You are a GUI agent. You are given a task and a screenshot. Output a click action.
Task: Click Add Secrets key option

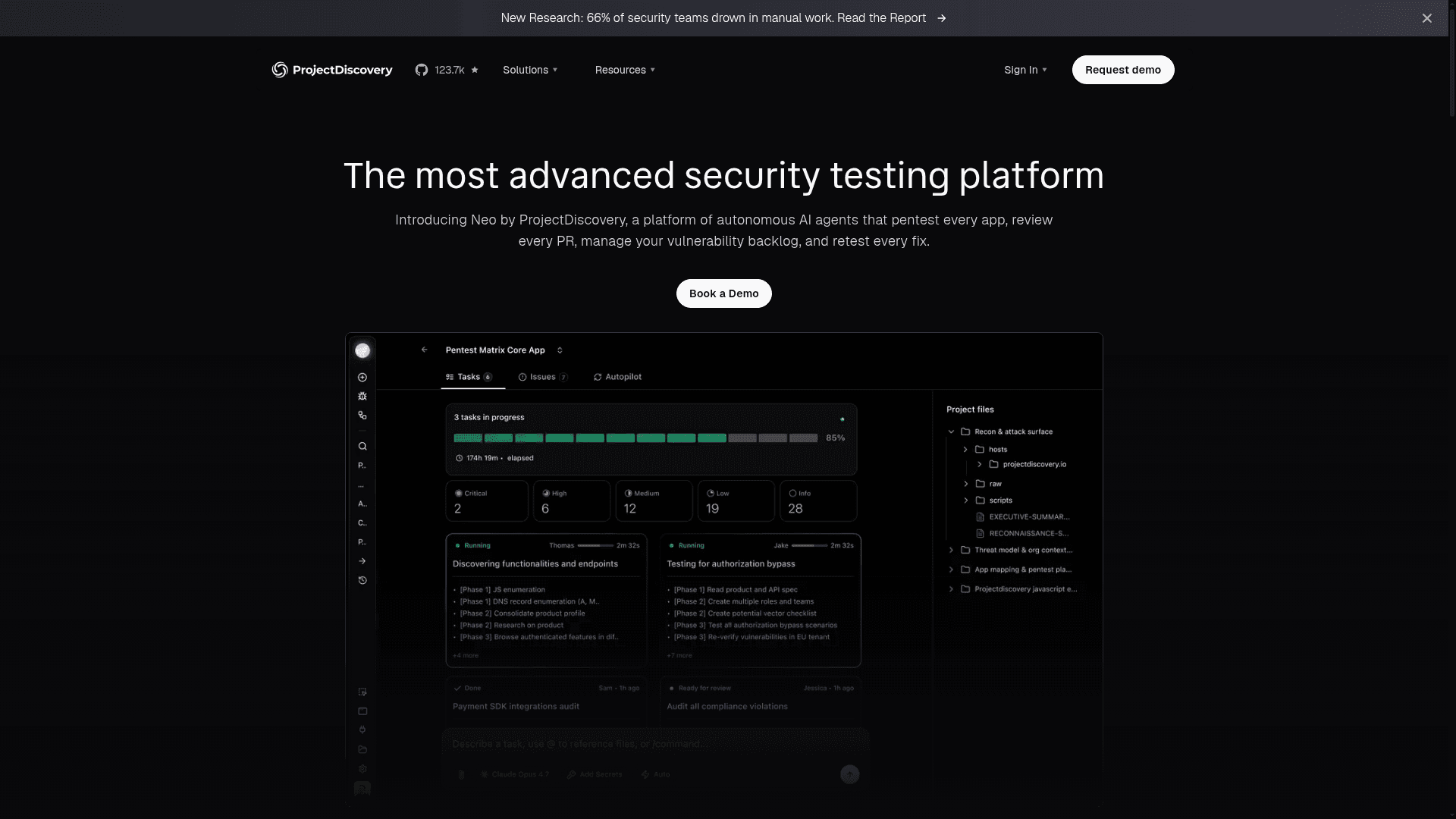coord(595,774)
